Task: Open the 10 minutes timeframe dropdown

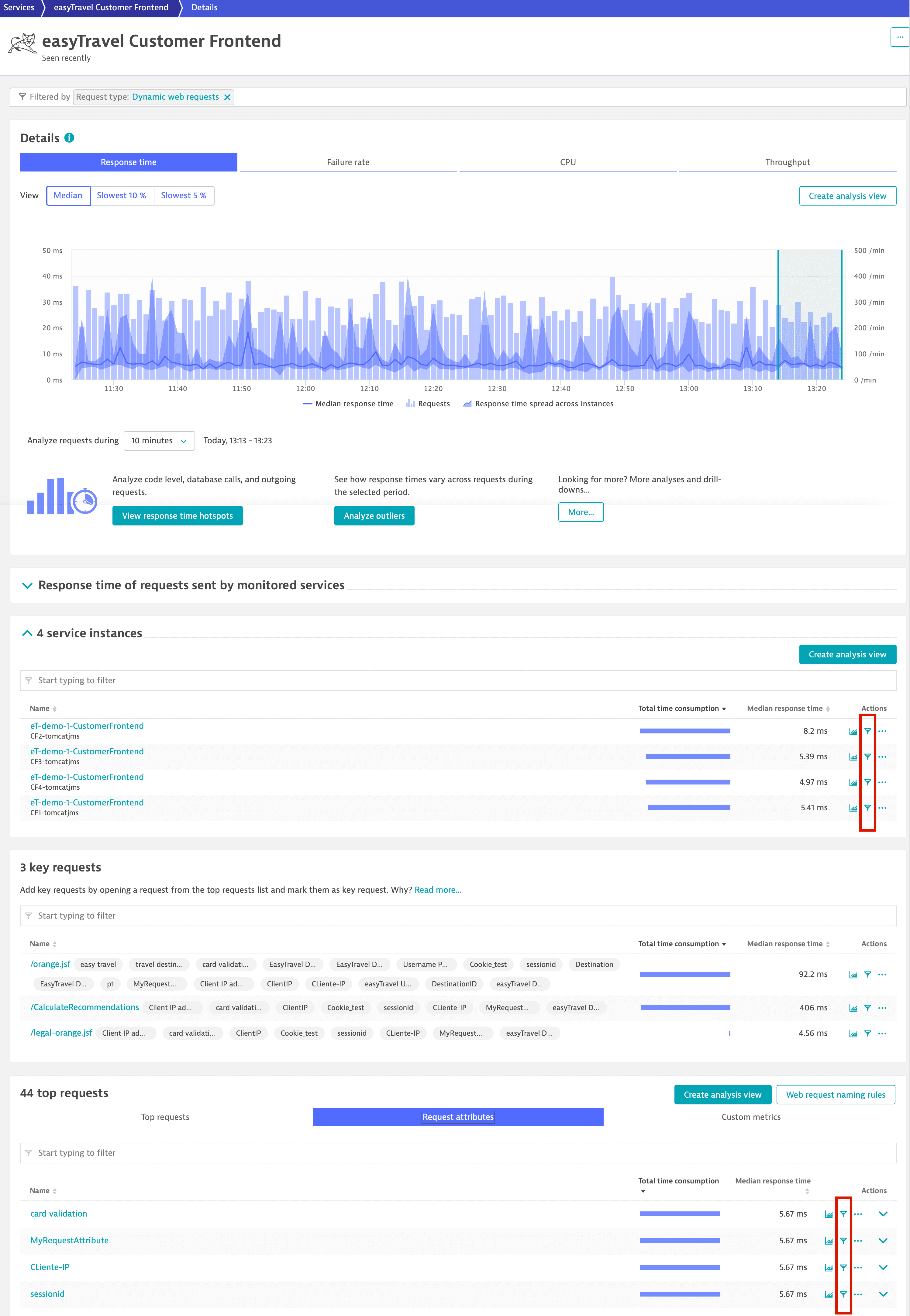Action: coord(159,440)
